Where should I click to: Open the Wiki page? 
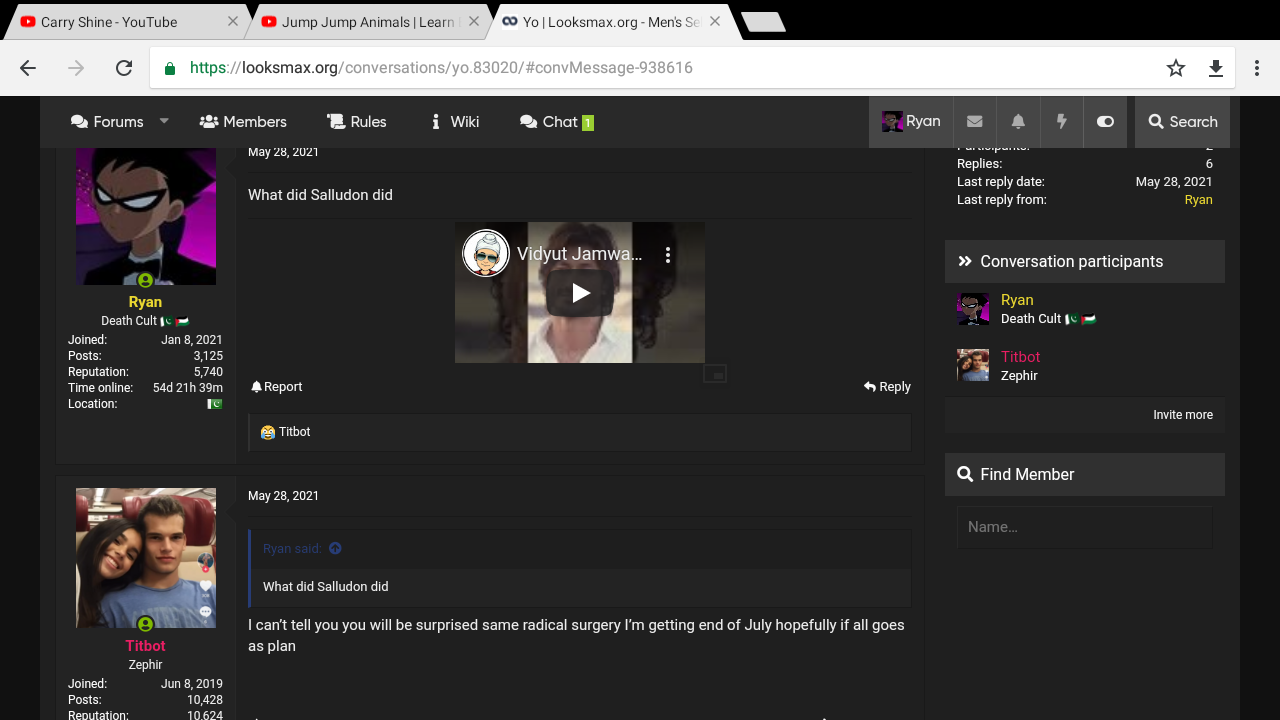click(x=455, y=122)
